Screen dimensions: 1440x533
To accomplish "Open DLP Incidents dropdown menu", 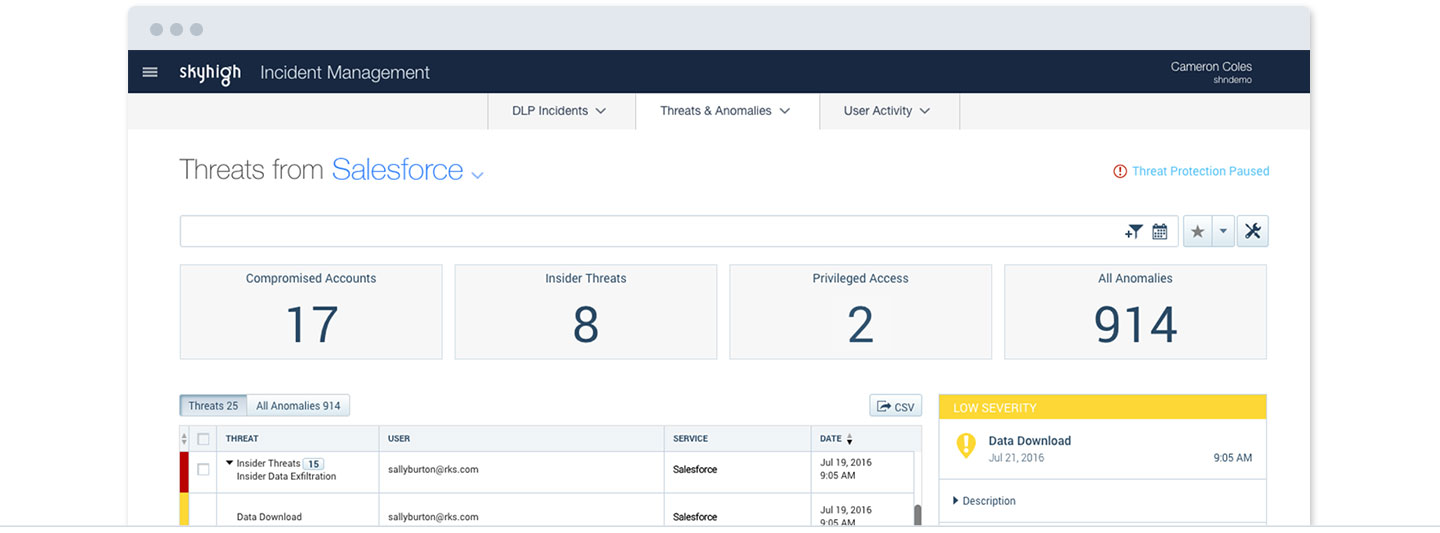I will (x=561, y=111).
